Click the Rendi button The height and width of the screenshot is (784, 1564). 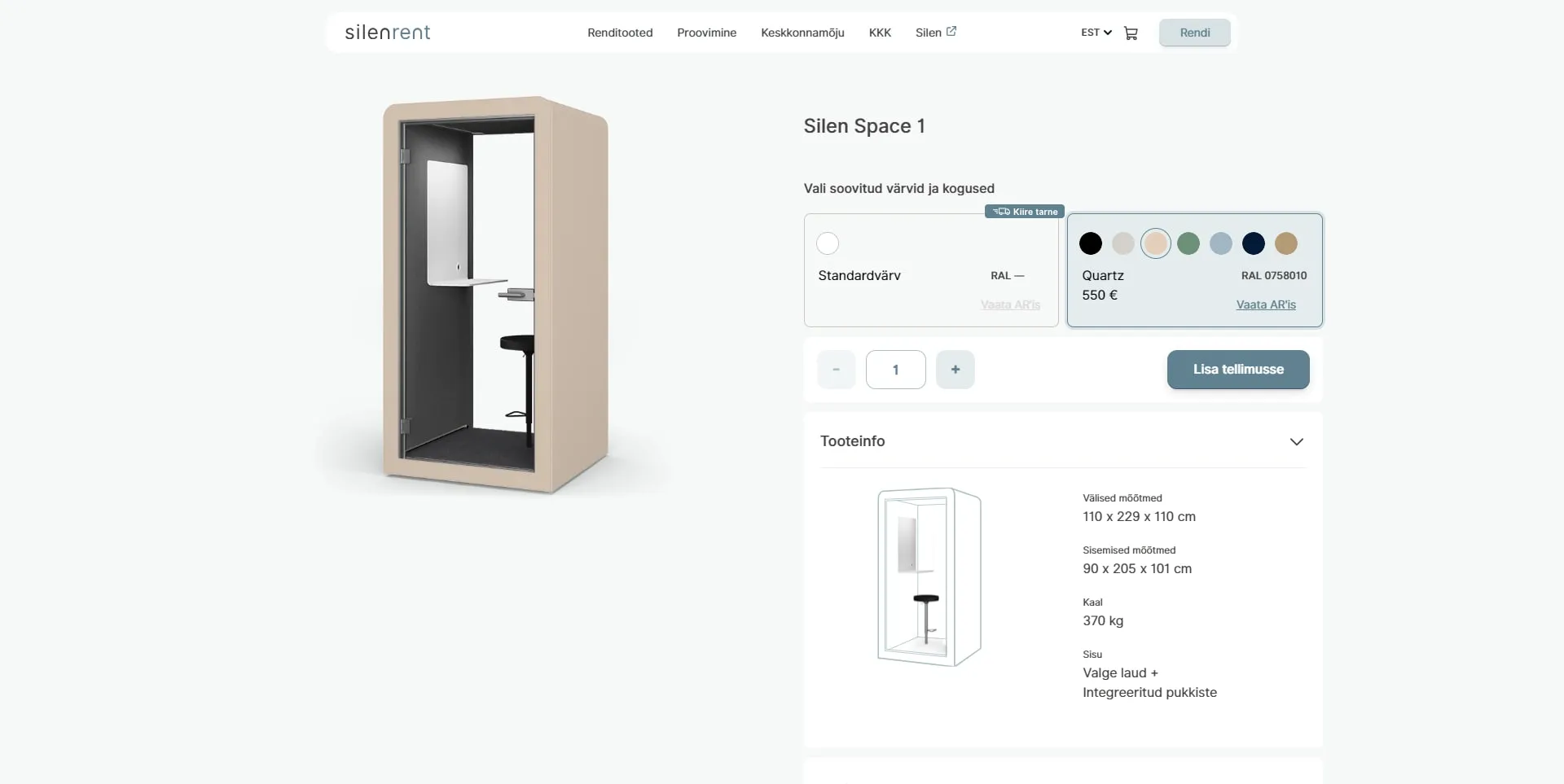[1195, 33]
